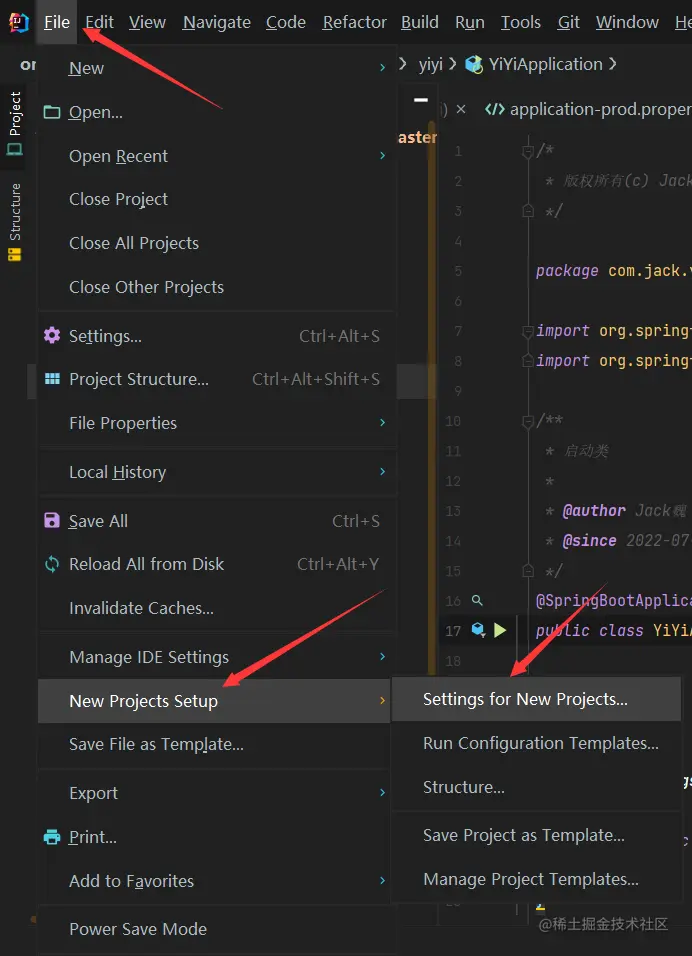The width and height of the screenshot is (692, 956).
Task: Open the Navigate menu
Action: 216,23
